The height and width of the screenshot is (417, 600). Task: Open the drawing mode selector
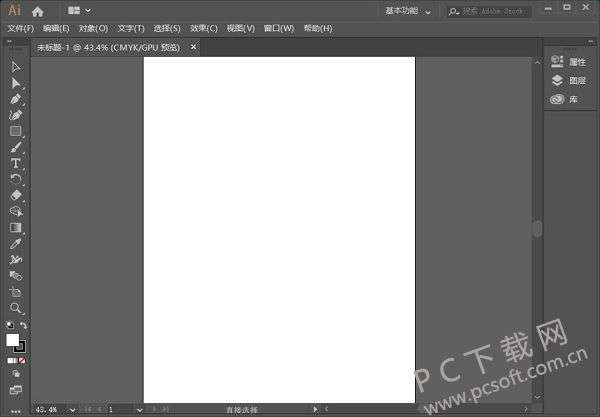click(x=16, y=374)
